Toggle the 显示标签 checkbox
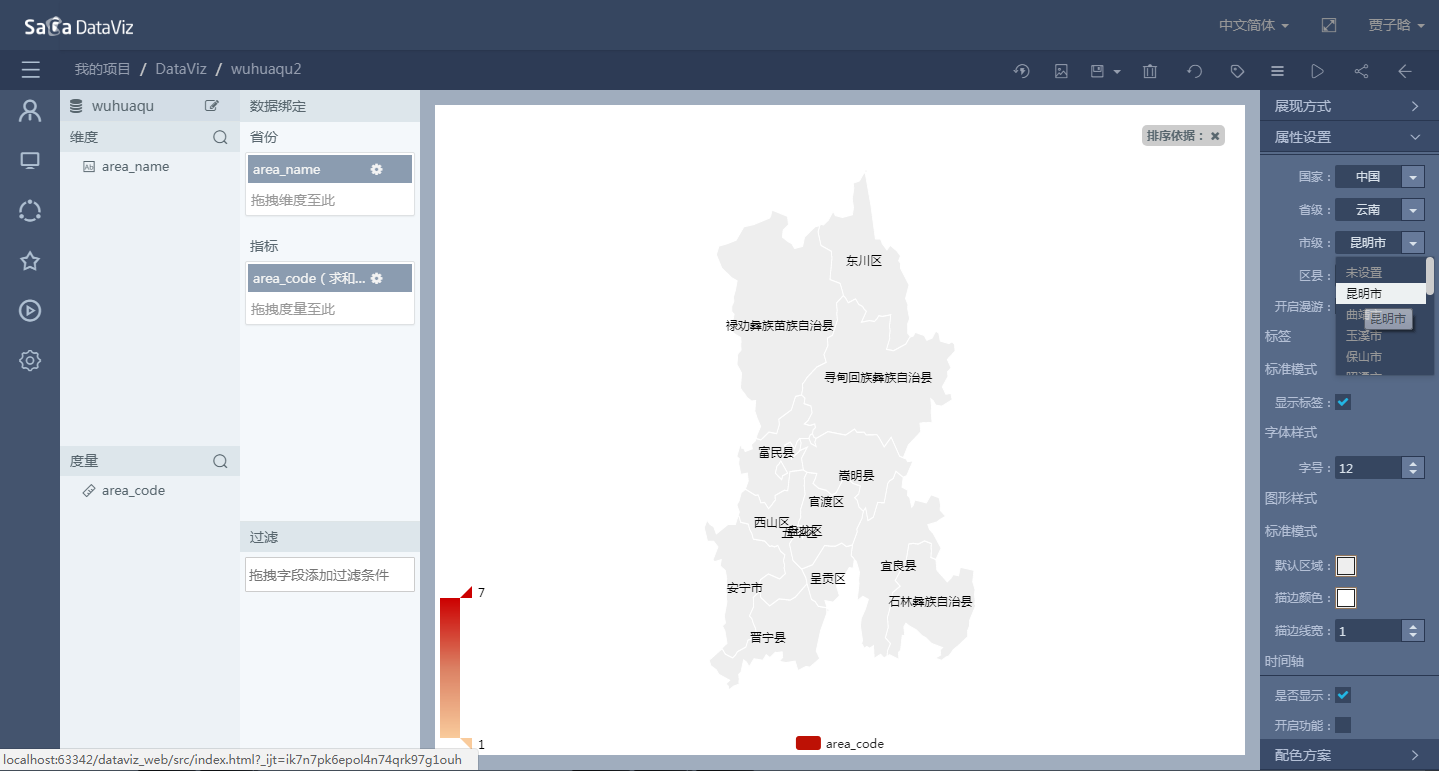 pyautogui.click(x=1343, y=402)
